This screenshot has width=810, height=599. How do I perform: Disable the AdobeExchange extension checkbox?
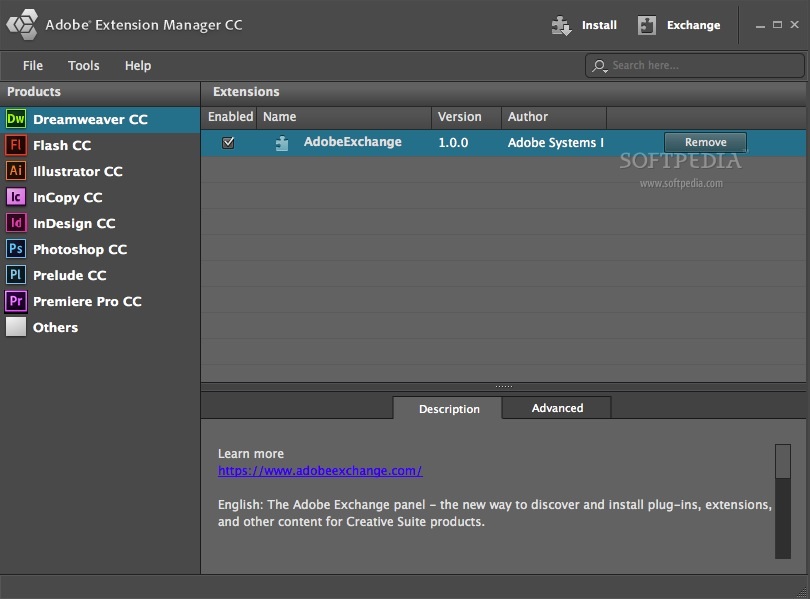[x=228, y=143]
